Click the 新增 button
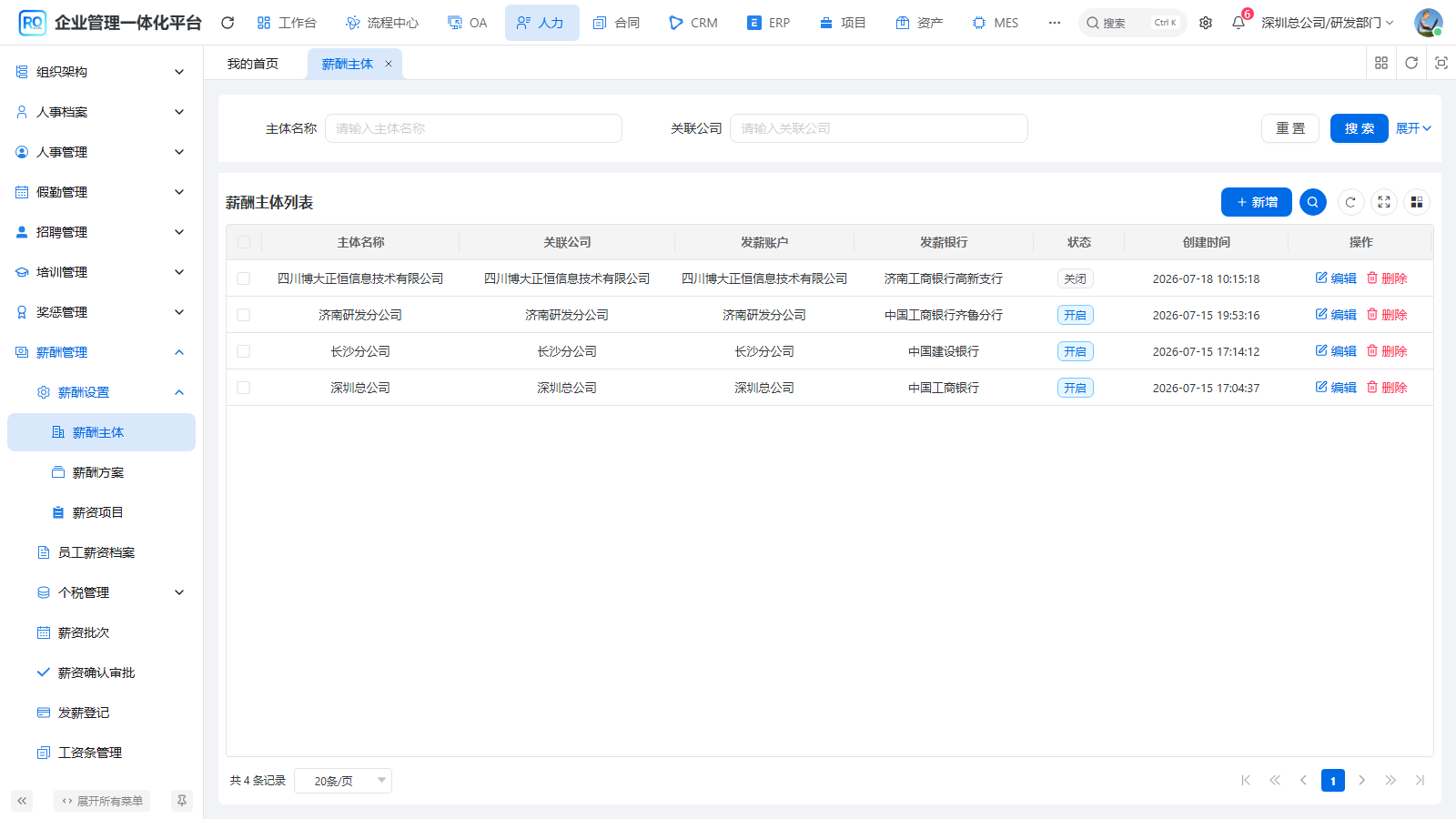 tap(1257, 202)
